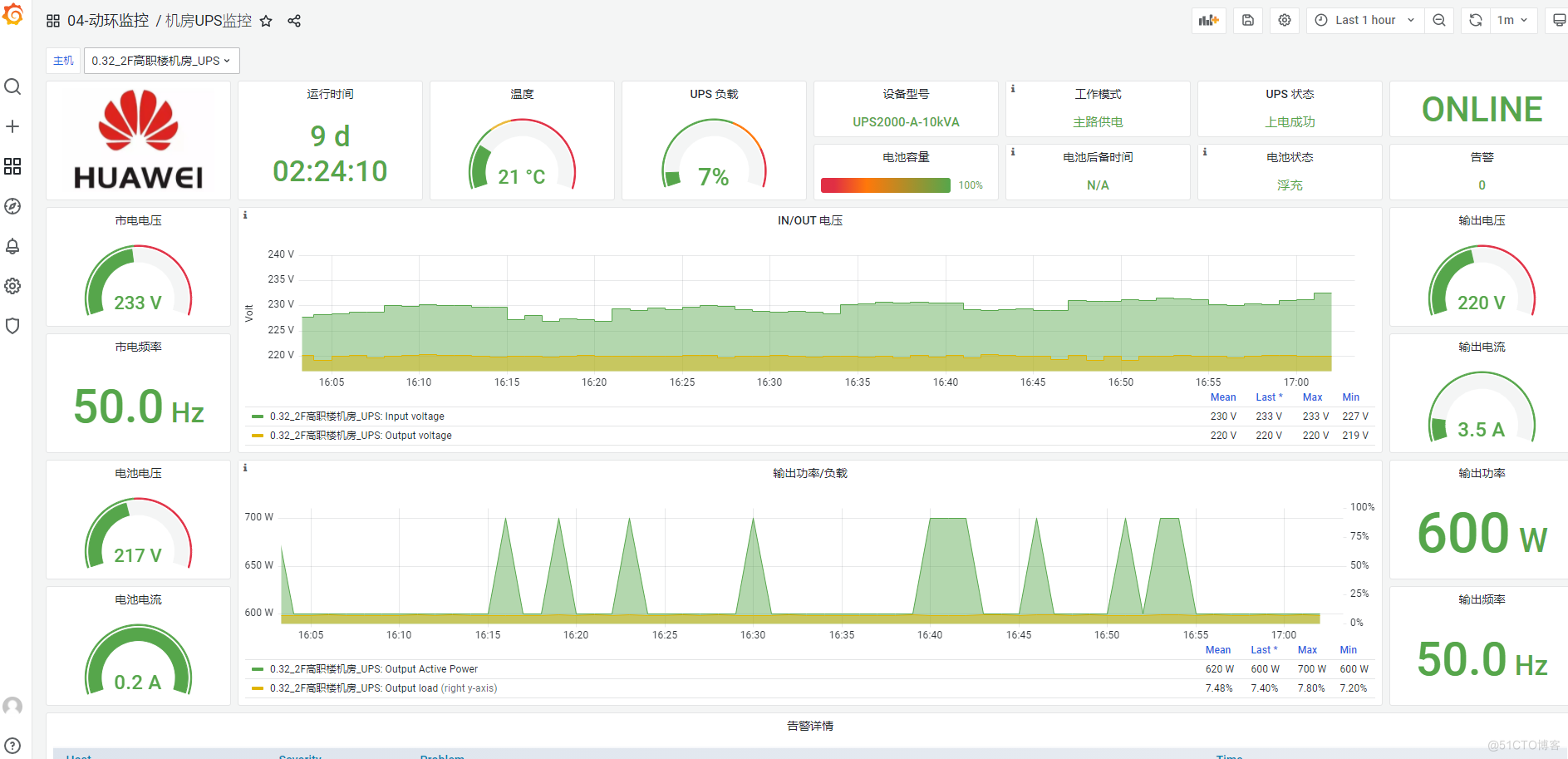The image size is (1568, 759).
Task: Refresh the dashboard
Action: 1476,21
